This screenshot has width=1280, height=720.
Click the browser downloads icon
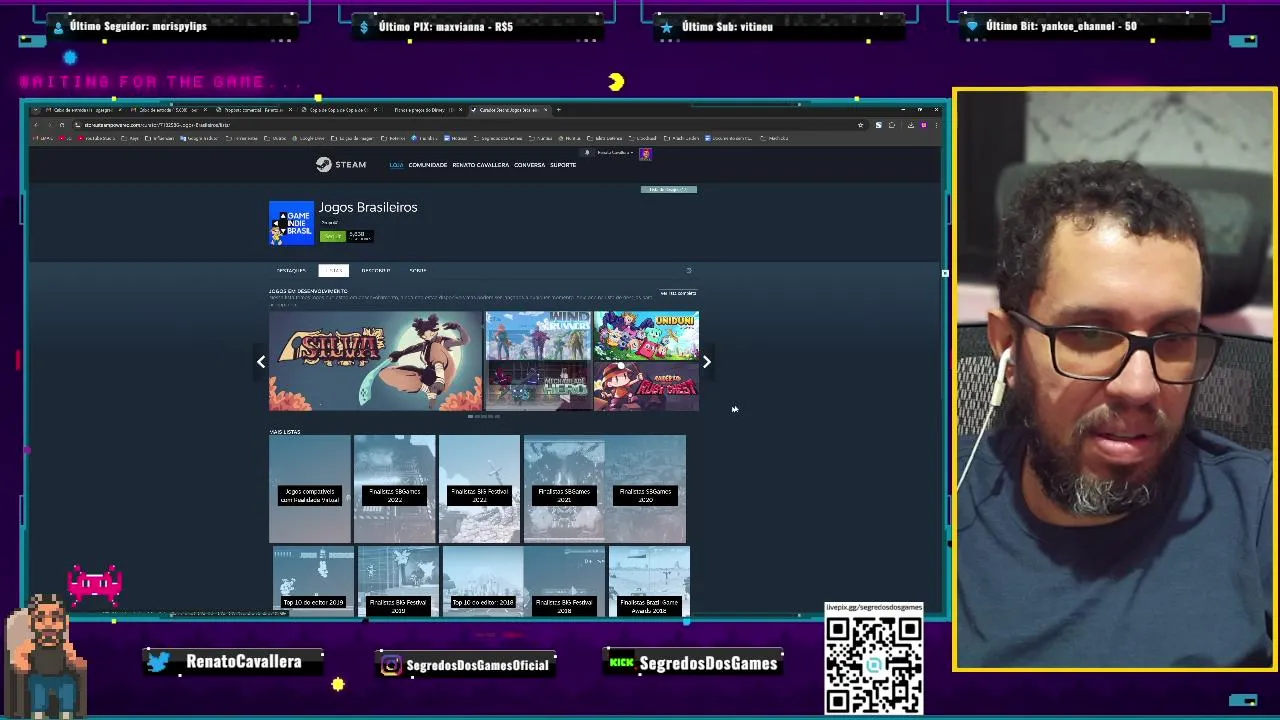pyautogui.click(x=910, y=125)
